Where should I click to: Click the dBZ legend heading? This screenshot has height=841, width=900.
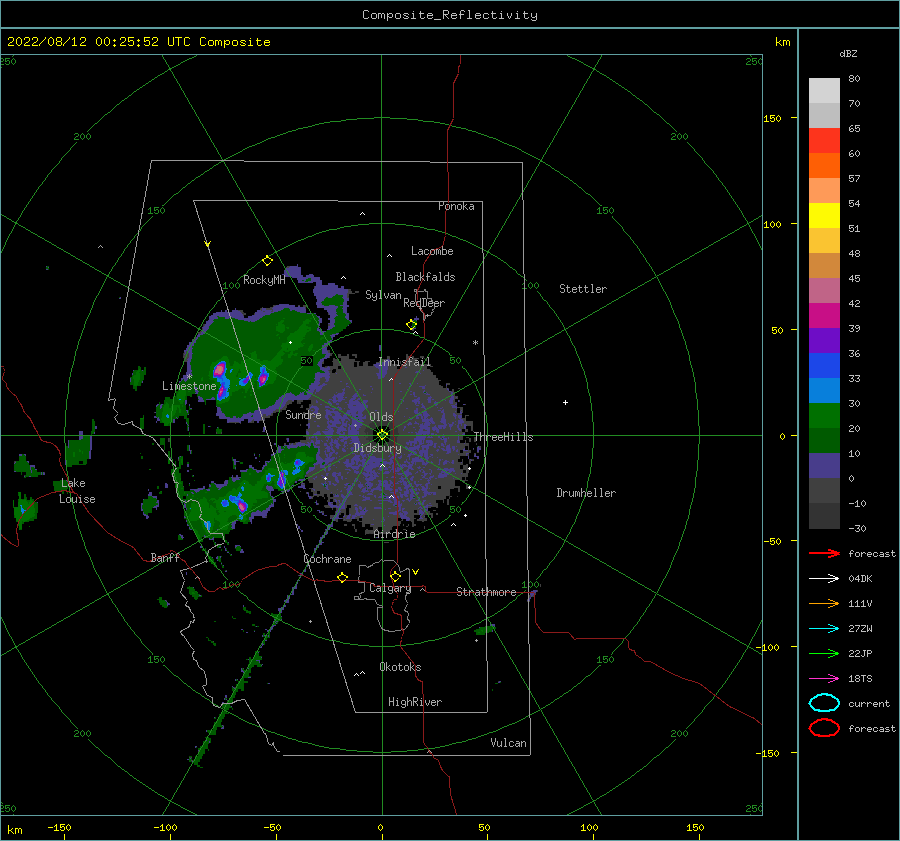click(x=848, y=53)
